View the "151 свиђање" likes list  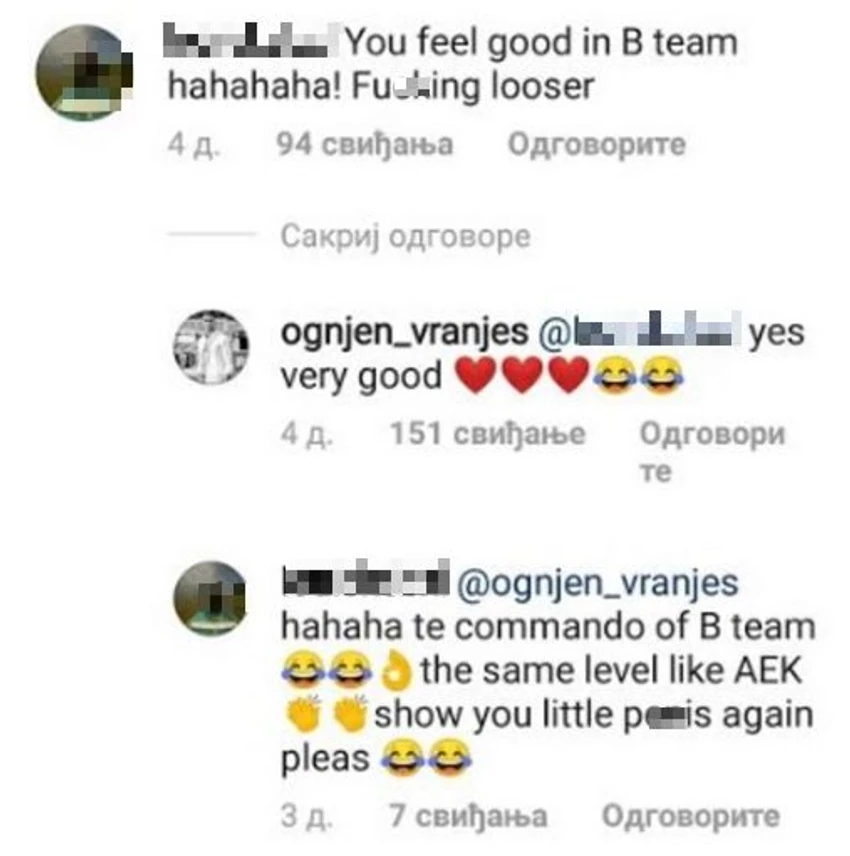(488, 434)
